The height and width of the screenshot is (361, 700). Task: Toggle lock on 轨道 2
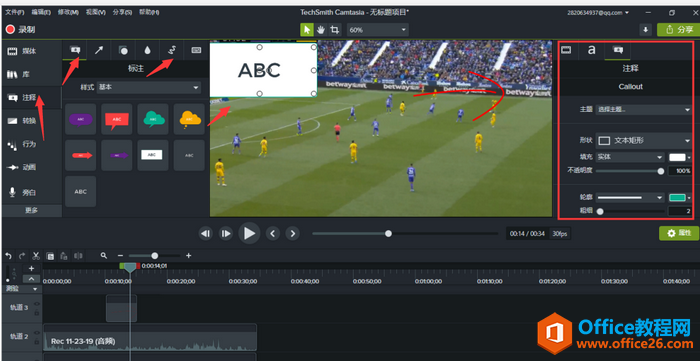pos(37,342)
